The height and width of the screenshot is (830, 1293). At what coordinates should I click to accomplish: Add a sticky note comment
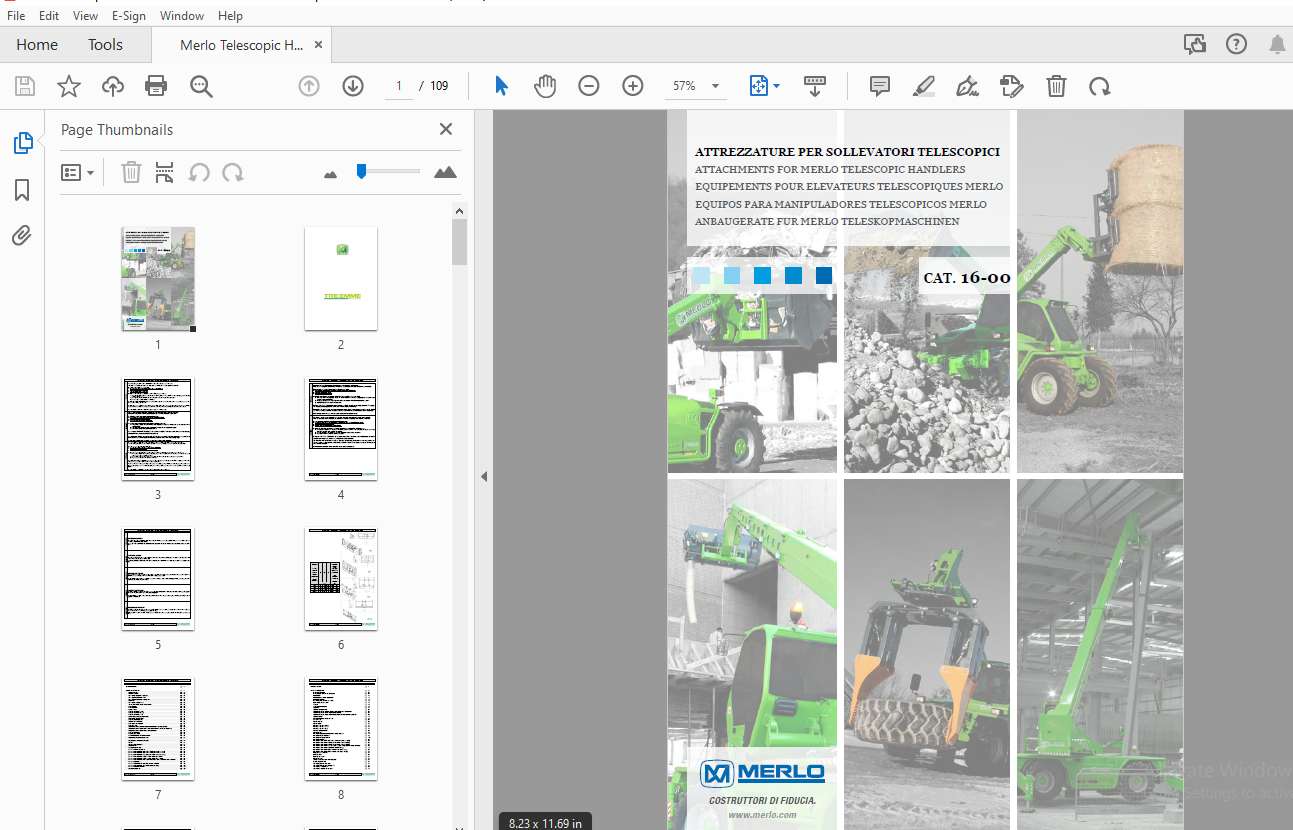(x=880, y=86)
